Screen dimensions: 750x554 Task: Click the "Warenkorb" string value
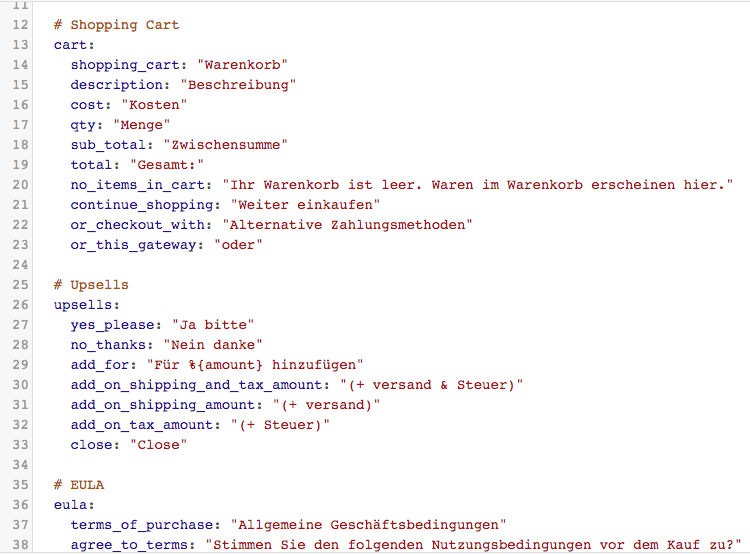(242, 65)
